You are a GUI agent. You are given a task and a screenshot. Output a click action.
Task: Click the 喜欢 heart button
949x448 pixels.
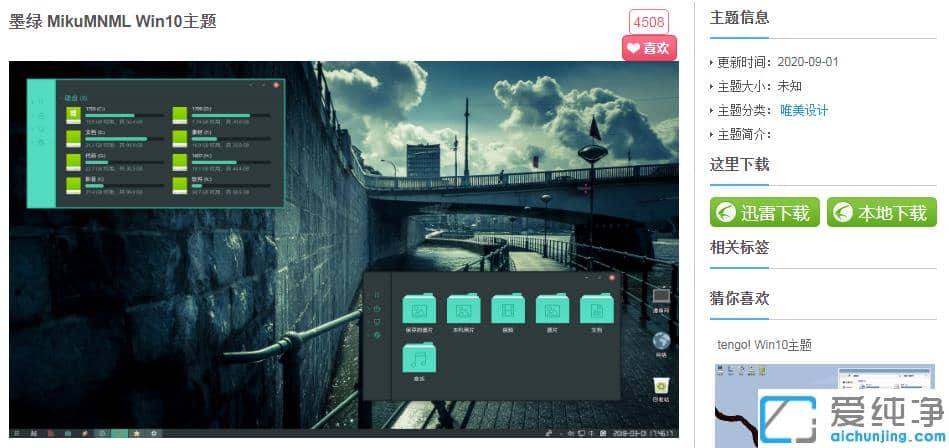coord(649,48)
